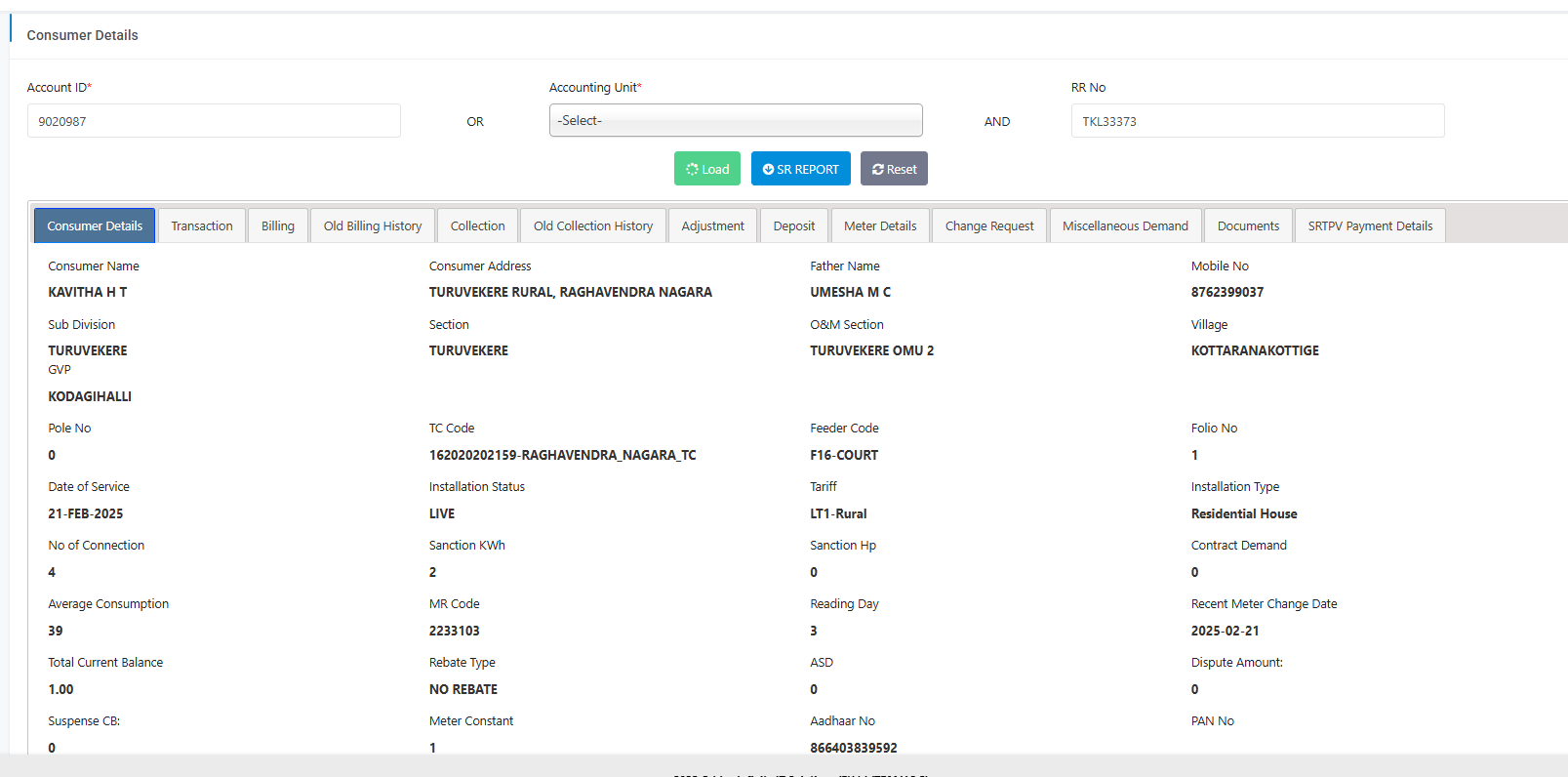The image size is (1568, 777).
Task: Click the RR No input field
Action: pyautogui.click(x=1257, y=121)
